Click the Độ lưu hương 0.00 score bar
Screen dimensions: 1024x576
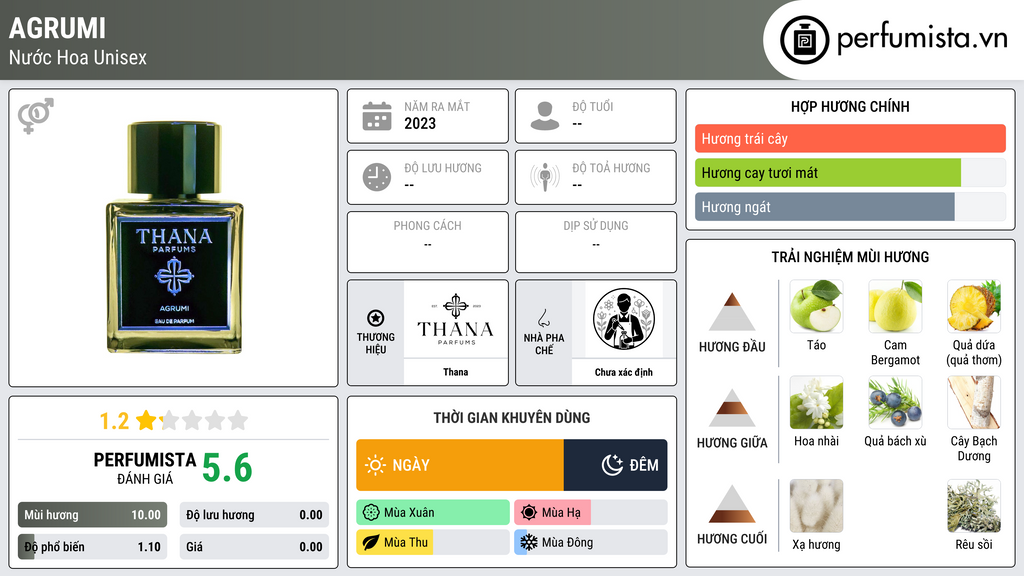click(254, 515)
